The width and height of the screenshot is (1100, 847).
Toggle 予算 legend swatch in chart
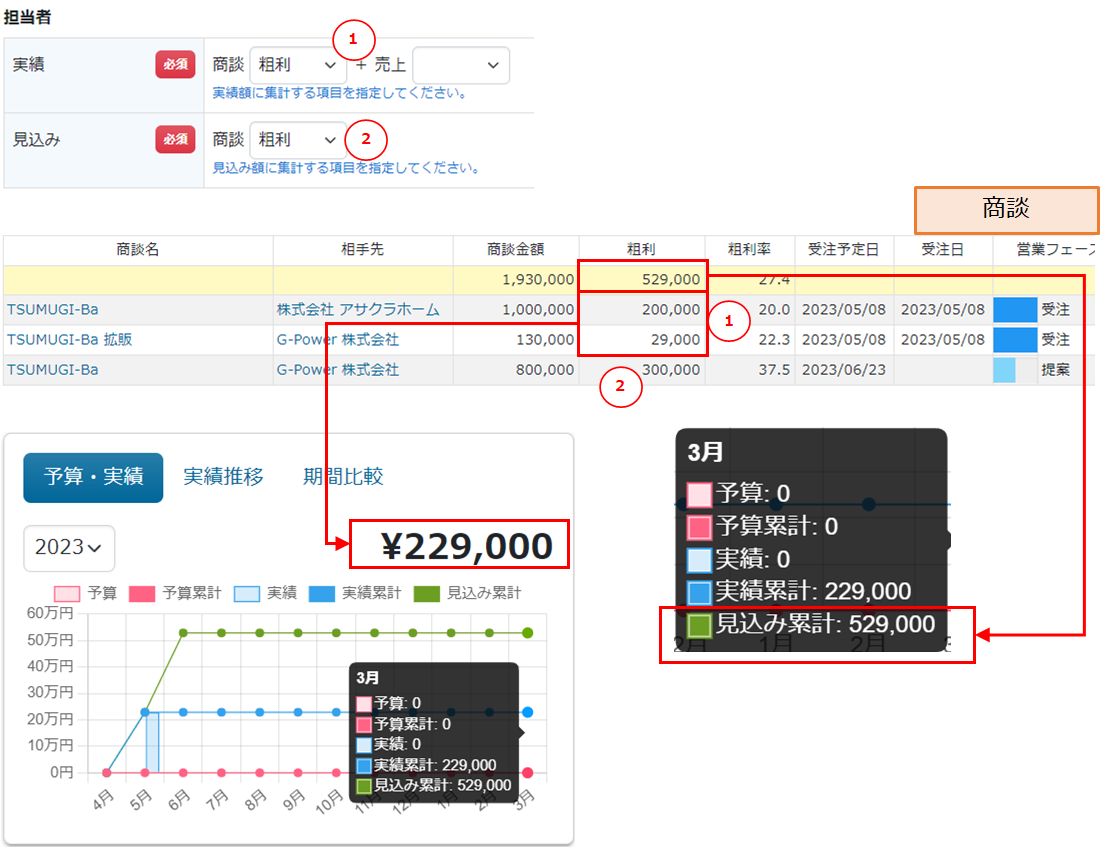click(67, 594)
